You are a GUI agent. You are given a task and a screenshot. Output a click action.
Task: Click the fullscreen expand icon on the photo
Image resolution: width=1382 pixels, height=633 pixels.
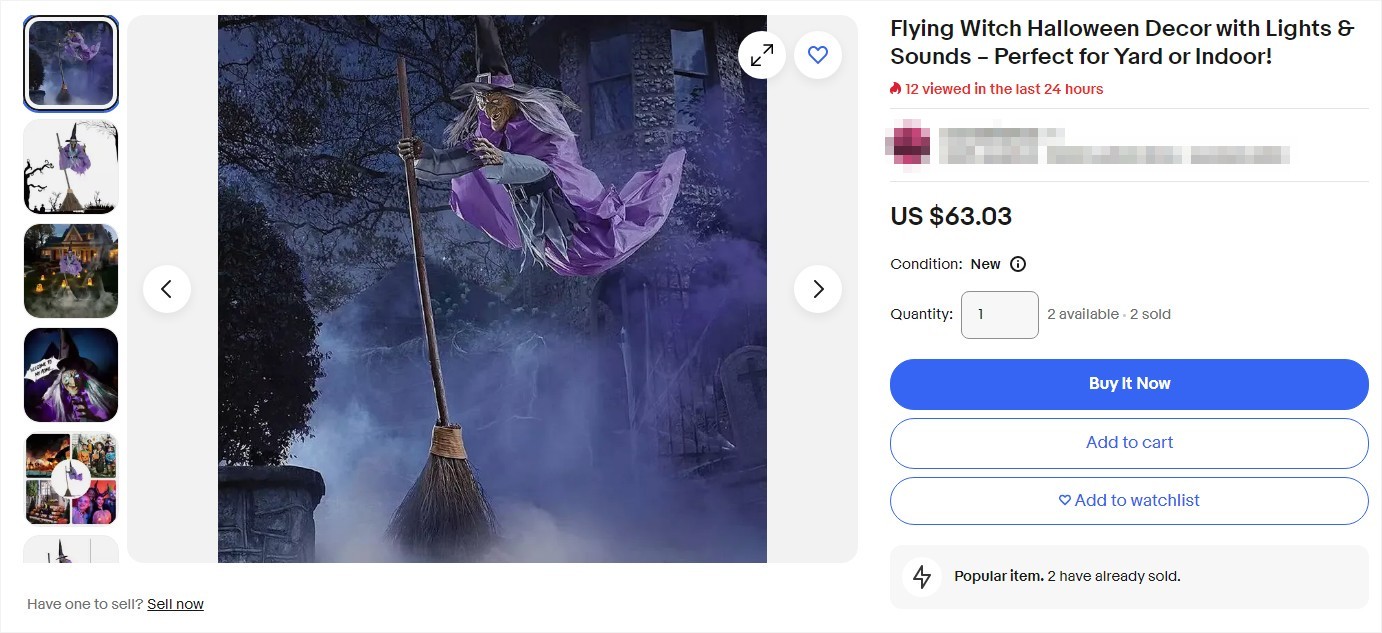[x=762, y=55]
